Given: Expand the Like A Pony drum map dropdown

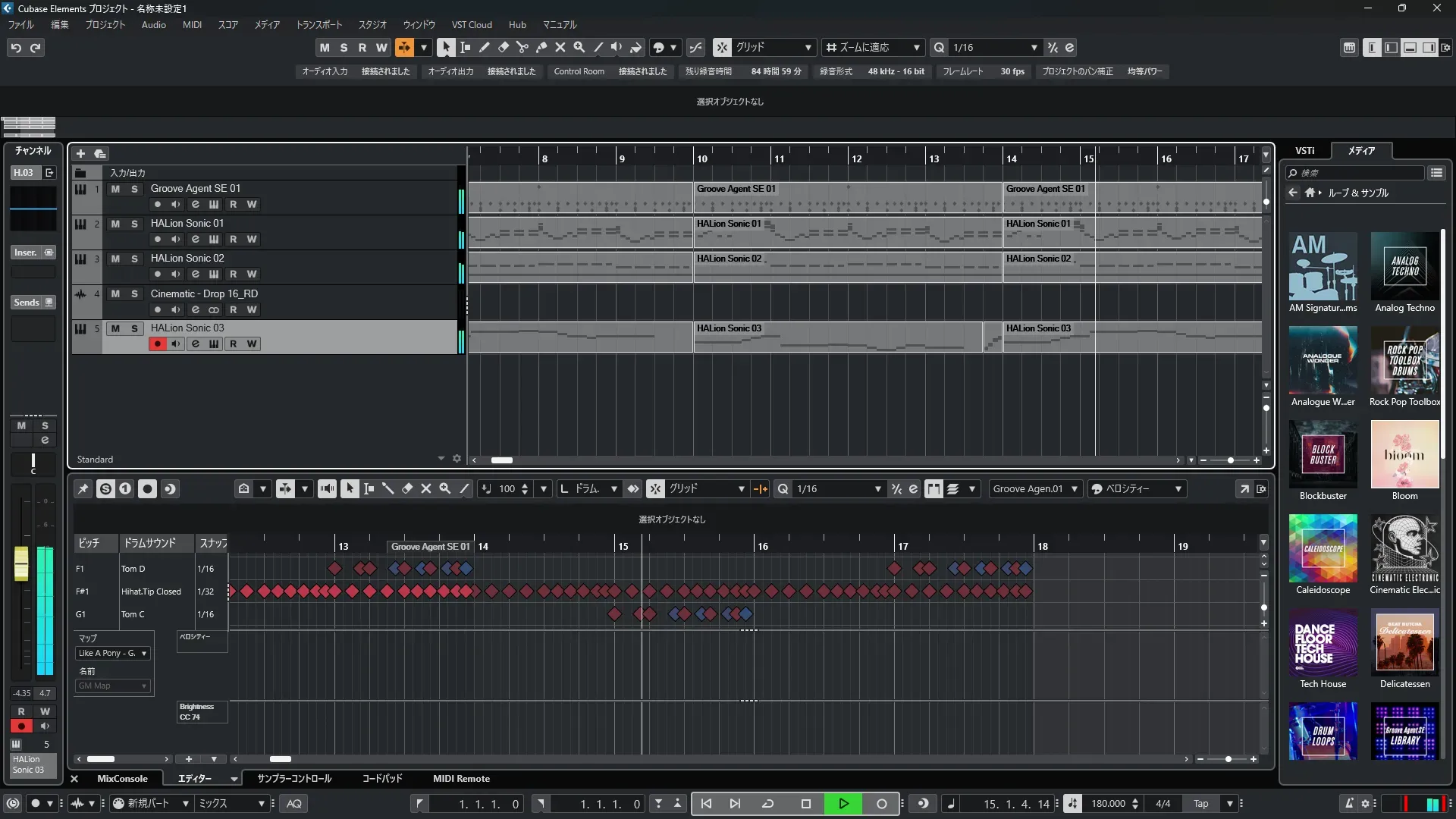Looking at the screenshot, I should 143,653.
